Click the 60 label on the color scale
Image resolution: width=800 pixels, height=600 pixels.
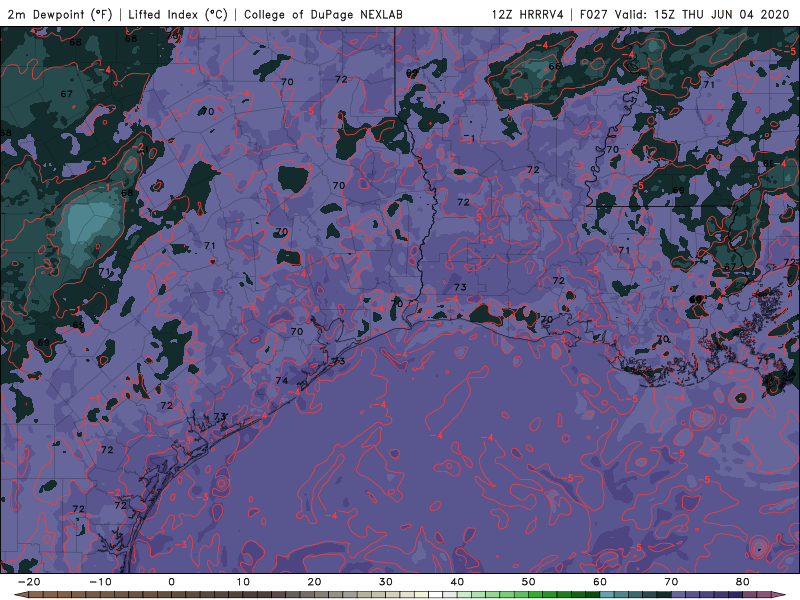[600, 582]
